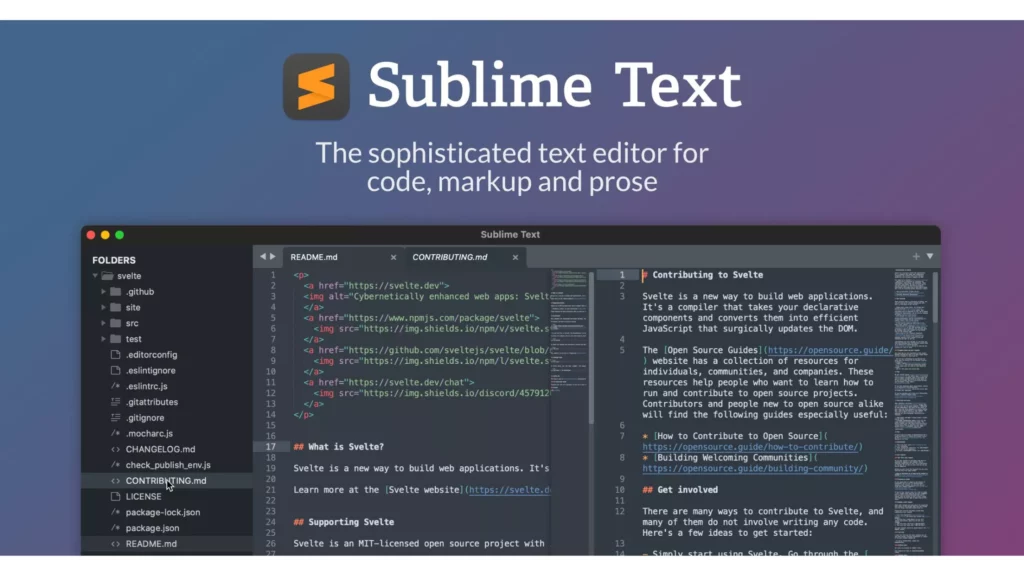Click the building-community link
Viewport: 1024px width, 576px height.
coord(752,468)
